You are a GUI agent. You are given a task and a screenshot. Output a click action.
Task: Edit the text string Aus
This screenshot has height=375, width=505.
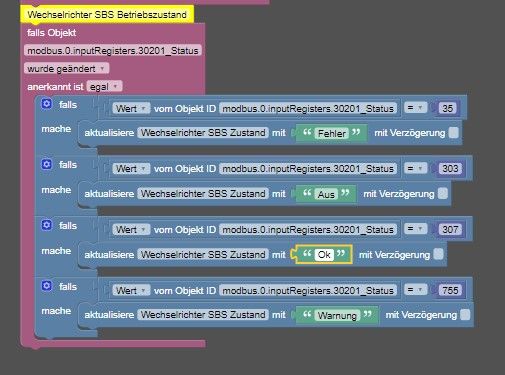326,194
